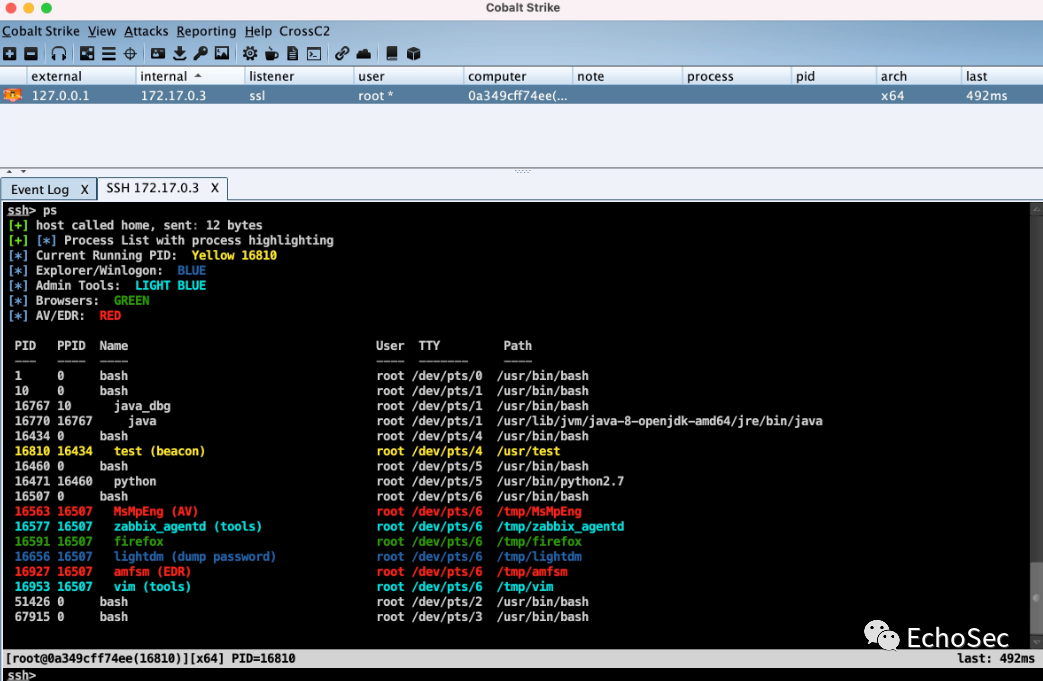The width and height of the screenshot is (1043, 681).
Task: Click the MsMpEng (AV) process line
Action: click(x=298, y=511)
